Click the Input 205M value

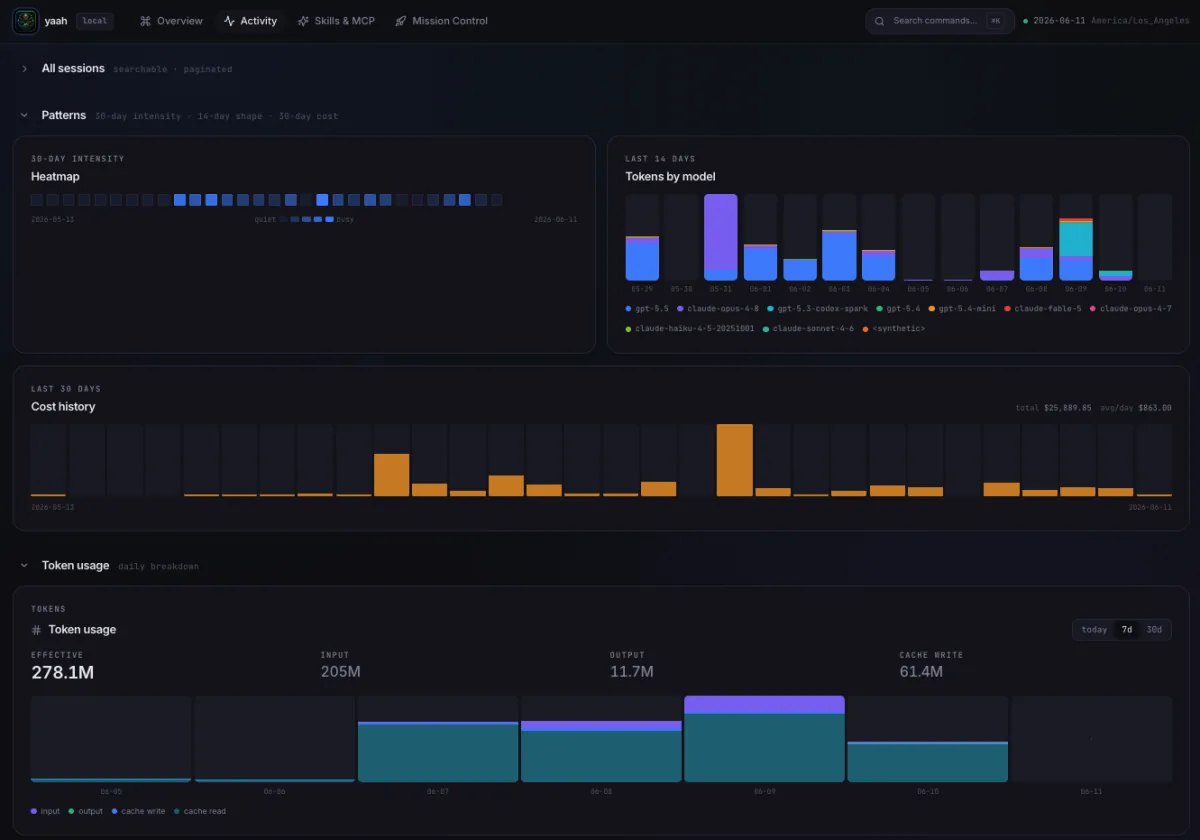pos(340,672)
